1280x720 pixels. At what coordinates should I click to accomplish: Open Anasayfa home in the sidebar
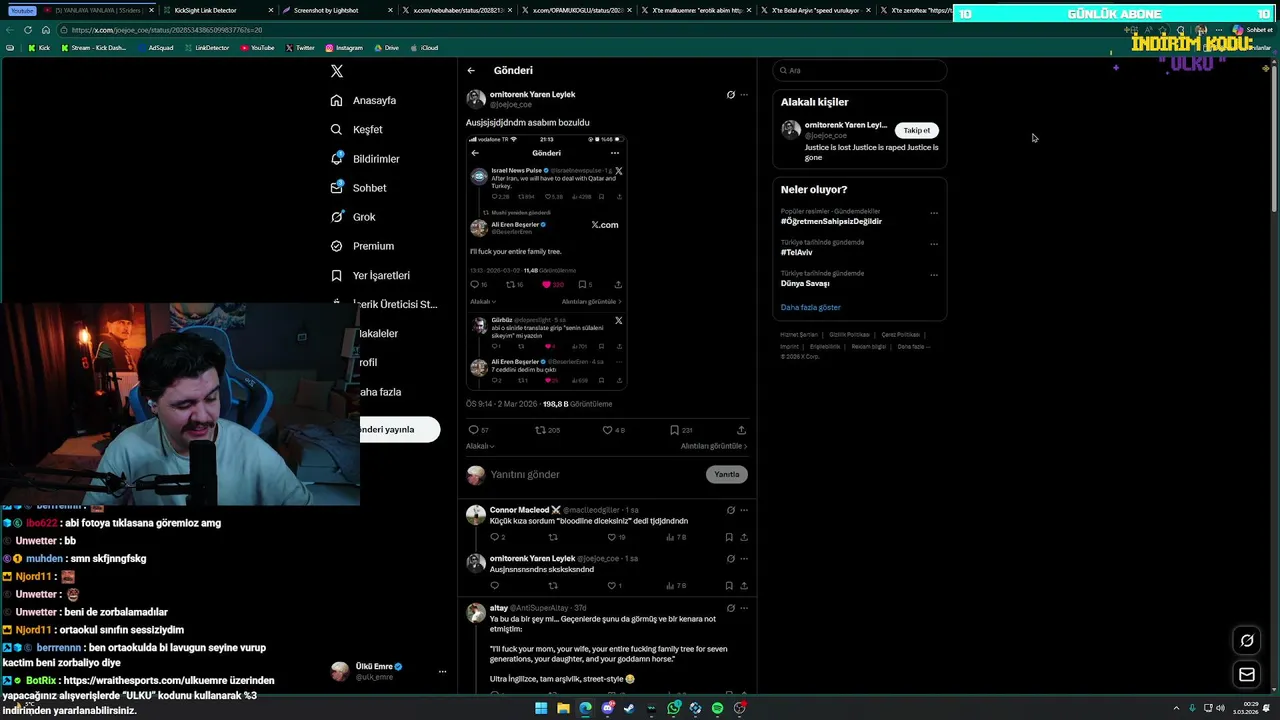pos(364,100)
